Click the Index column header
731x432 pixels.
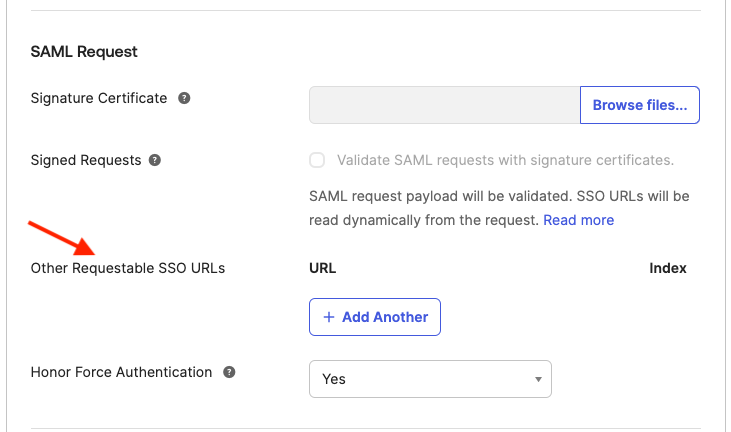tap(668, 268)
